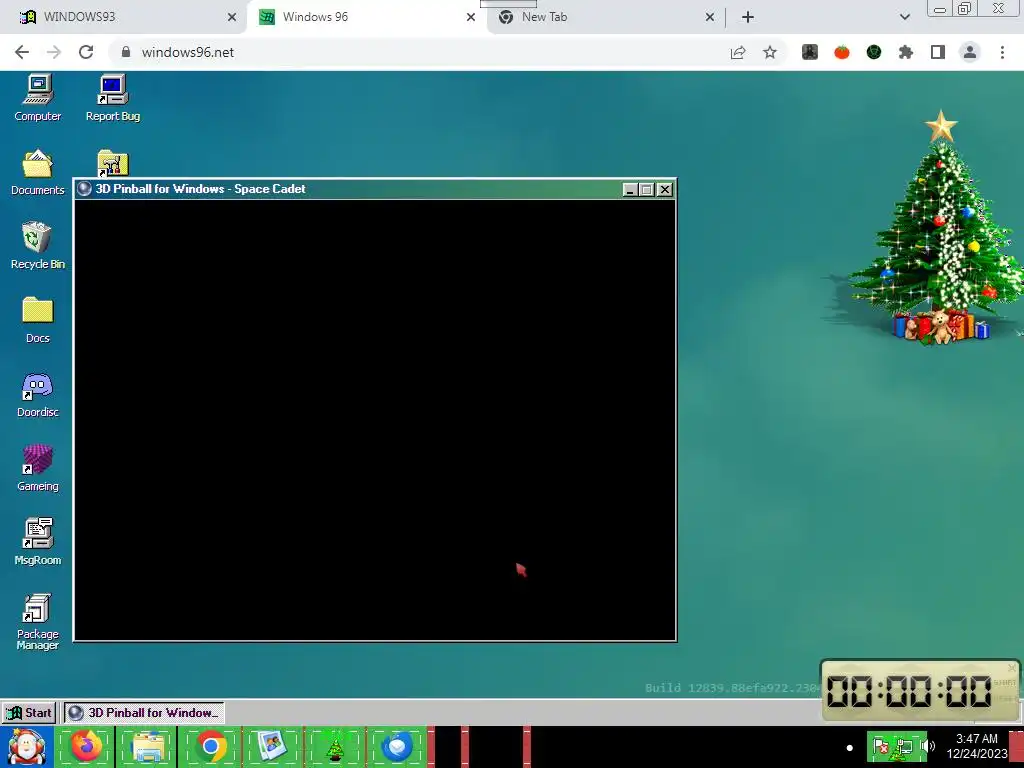Open the clock showing 3:47 AM
The width and height of the screenshot is (1024, 768).
976,746
